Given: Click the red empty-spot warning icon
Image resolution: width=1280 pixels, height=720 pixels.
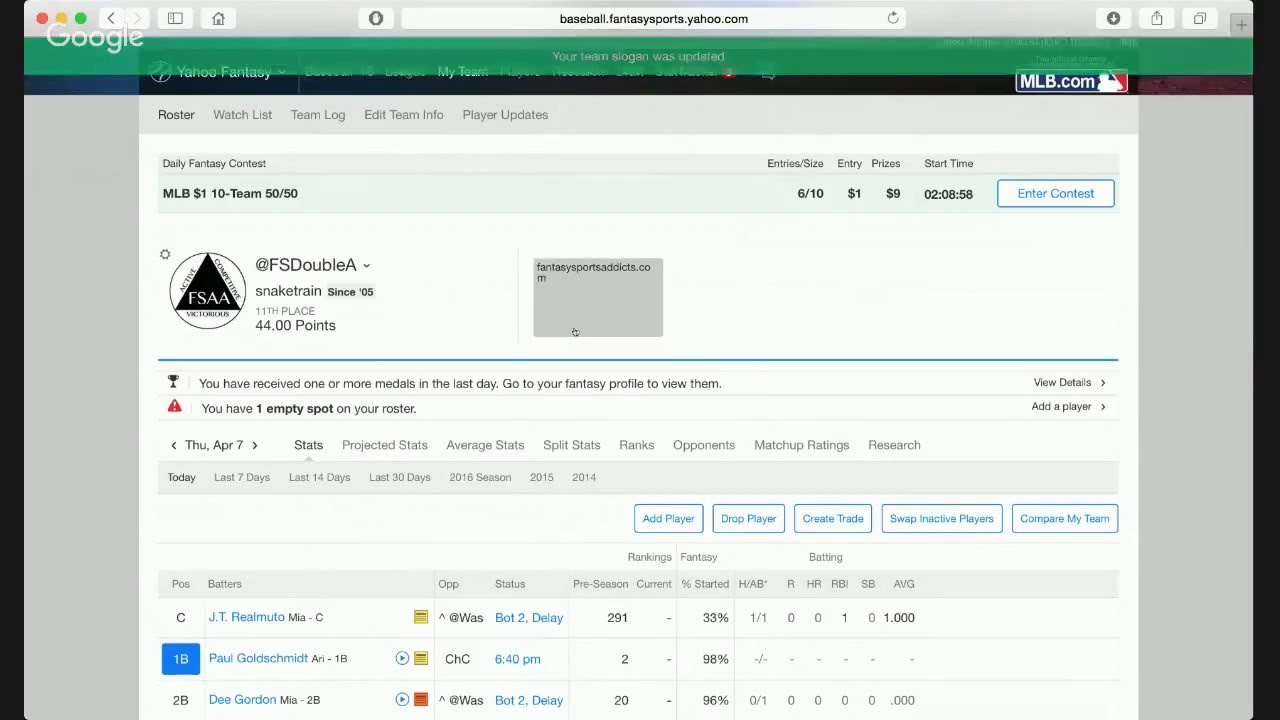Looking at the screenshot, I should pos(175,406).
